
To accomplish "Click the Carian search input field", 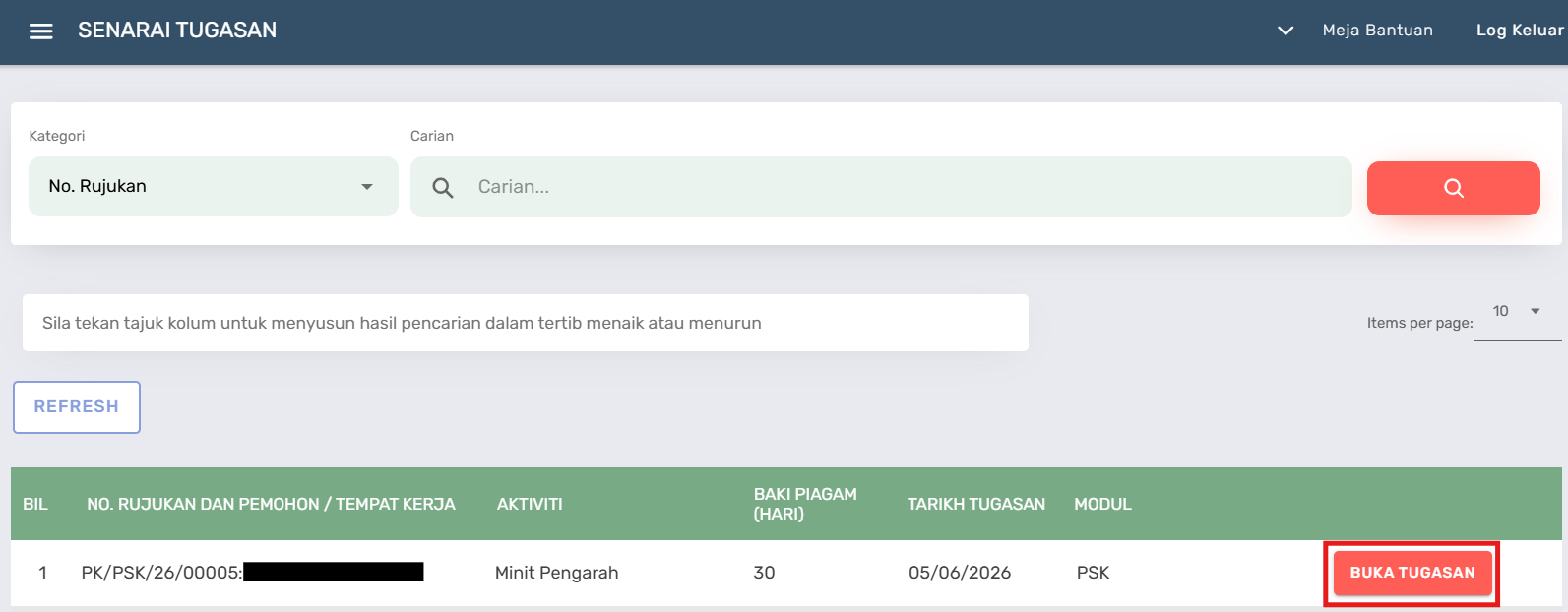I will tap(881, 187).
